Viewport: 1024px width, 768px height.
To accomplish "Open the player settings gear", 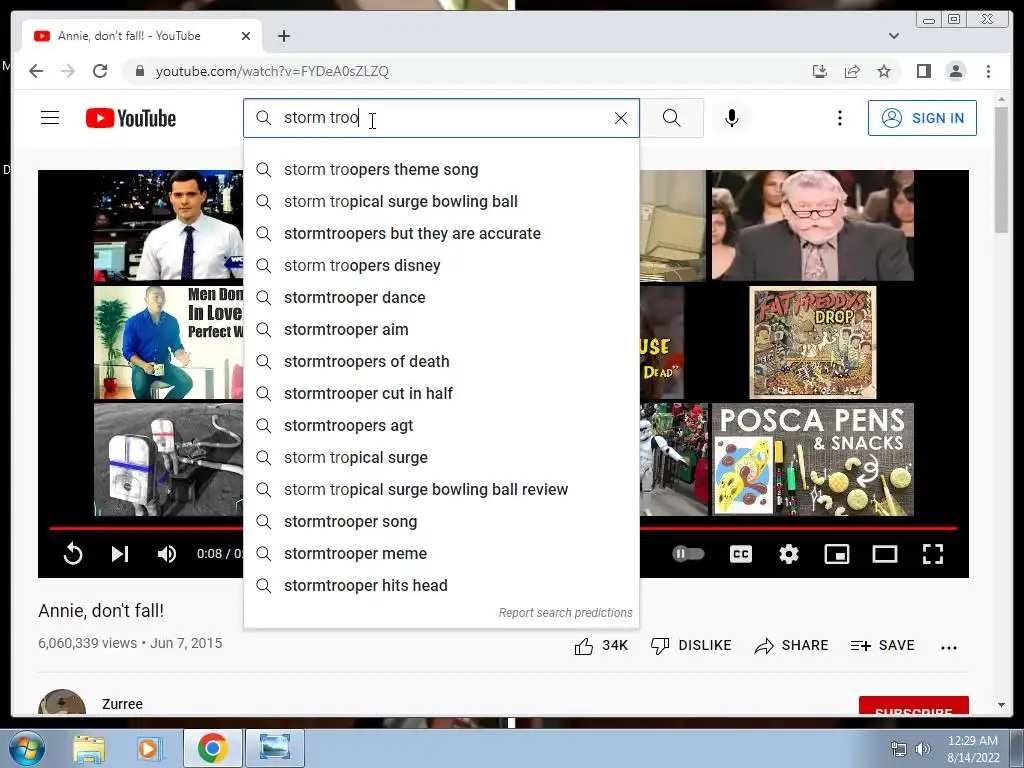I will pyautogui.click(x=789, y=554).
